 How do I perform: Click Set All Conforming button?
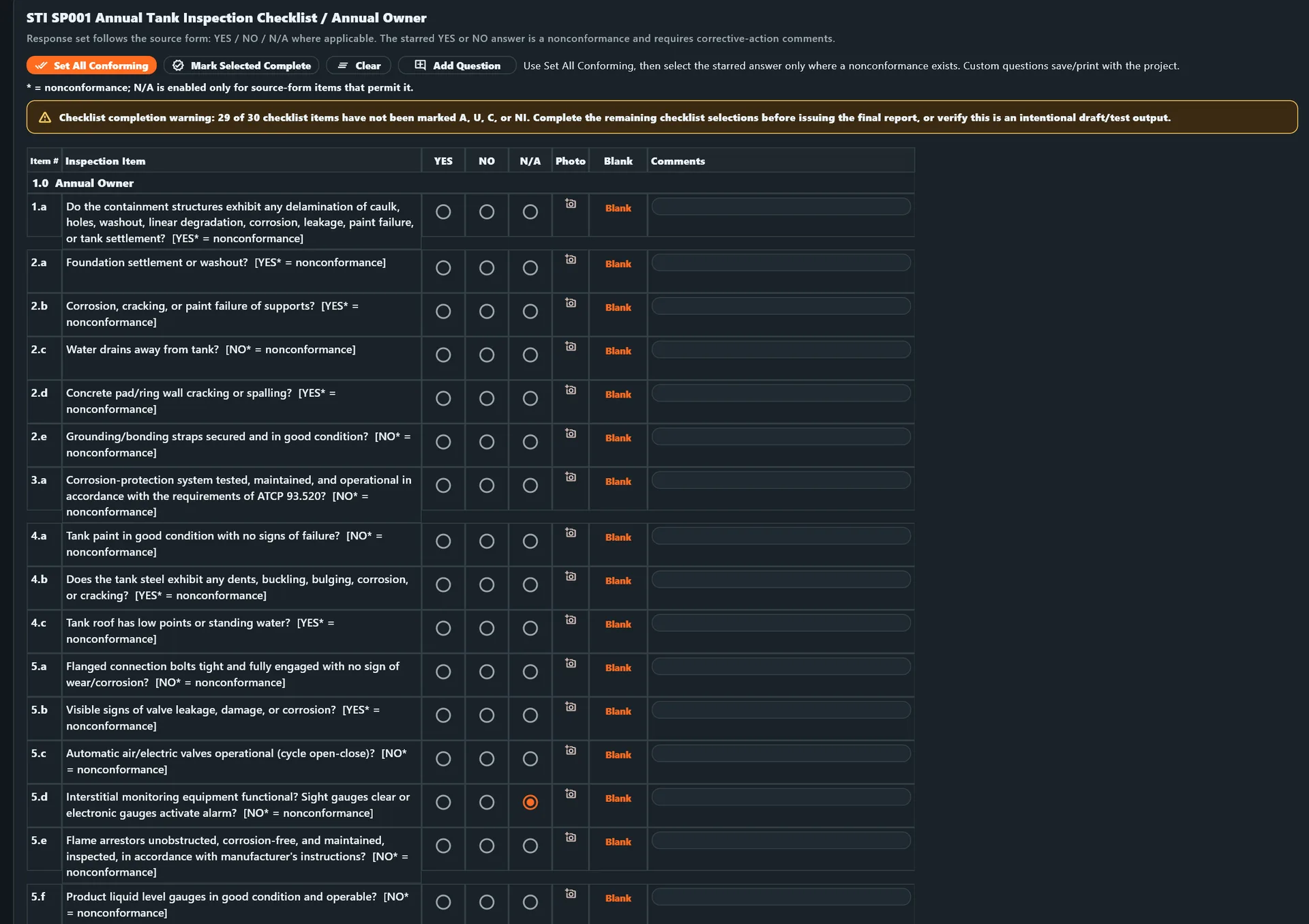tap(91, 65)
